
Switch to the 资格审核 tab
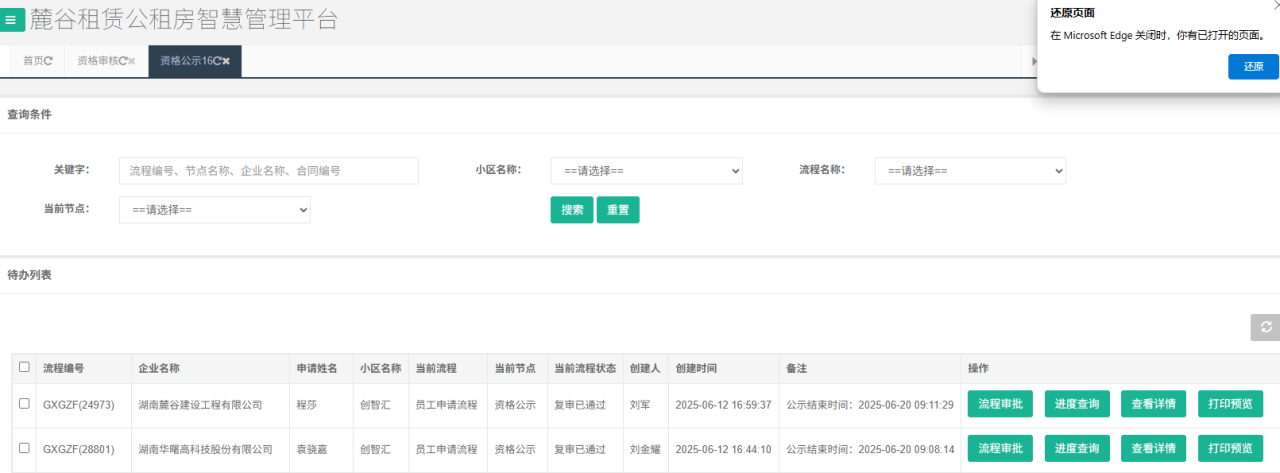[97, 61]
